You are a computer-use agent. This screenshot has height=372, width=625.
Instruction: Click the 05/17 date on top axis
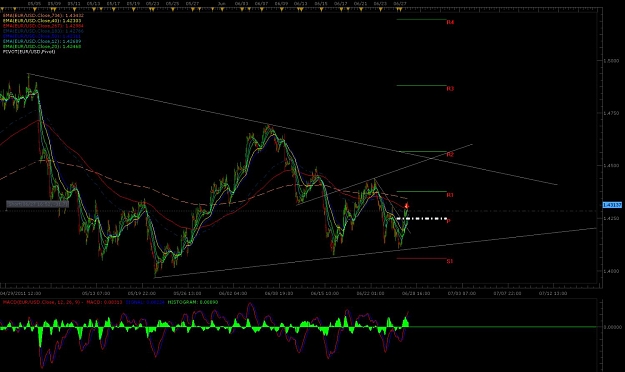point(114,3)
